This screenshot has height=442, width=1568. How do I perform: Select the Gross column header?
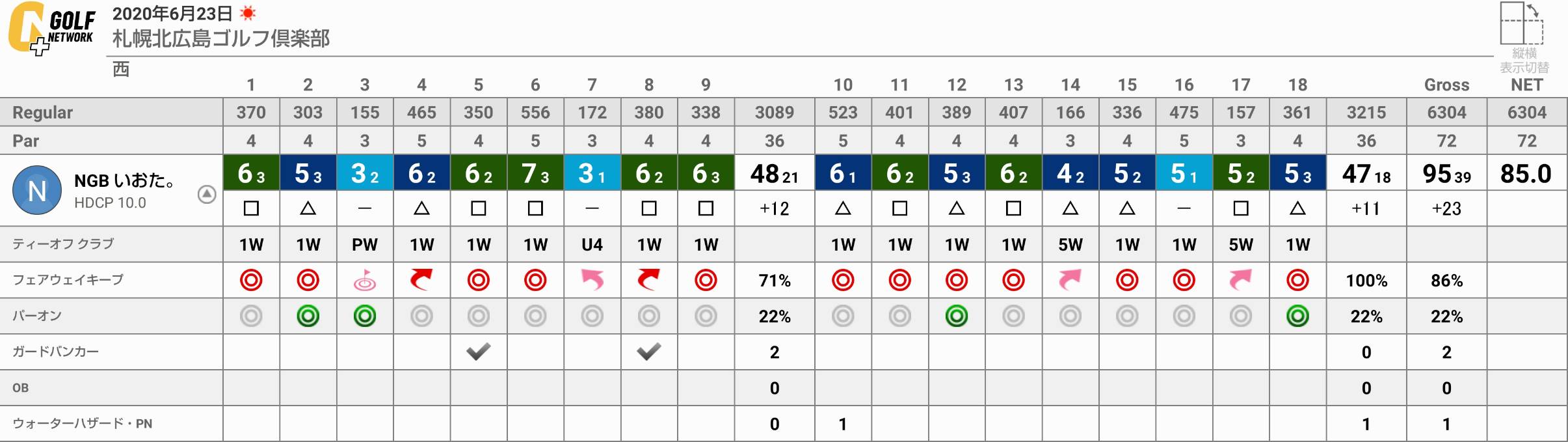tap(1446, 85)
